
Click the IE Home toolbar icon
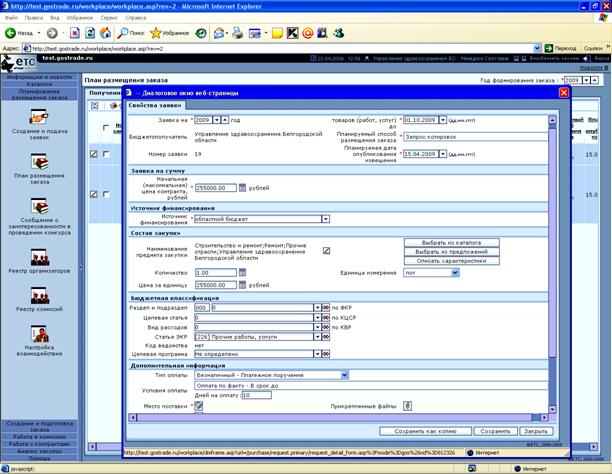[x=105, y=33]
